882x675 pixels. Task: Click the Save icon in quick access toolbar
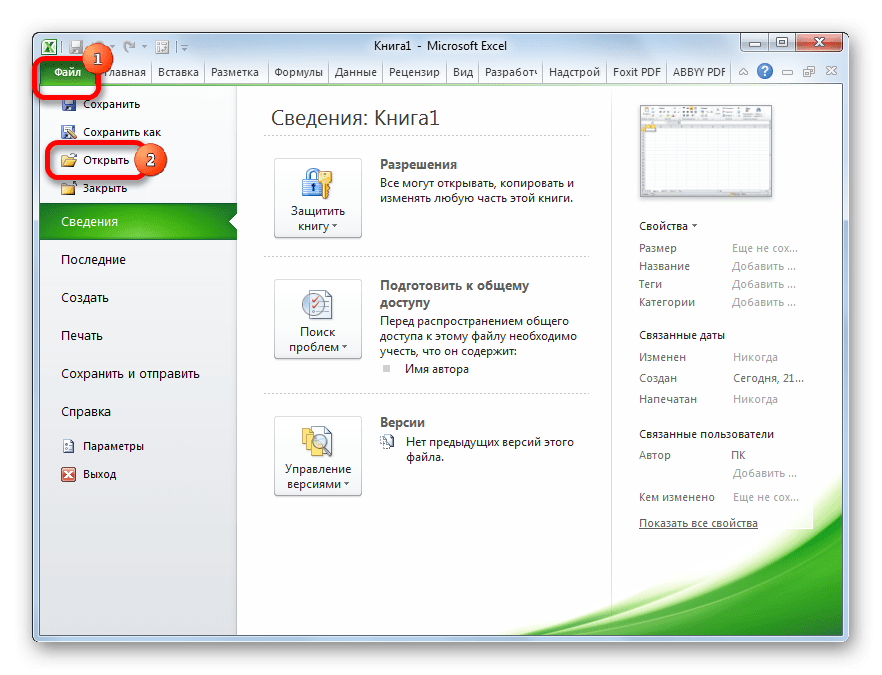click(76, 47)
